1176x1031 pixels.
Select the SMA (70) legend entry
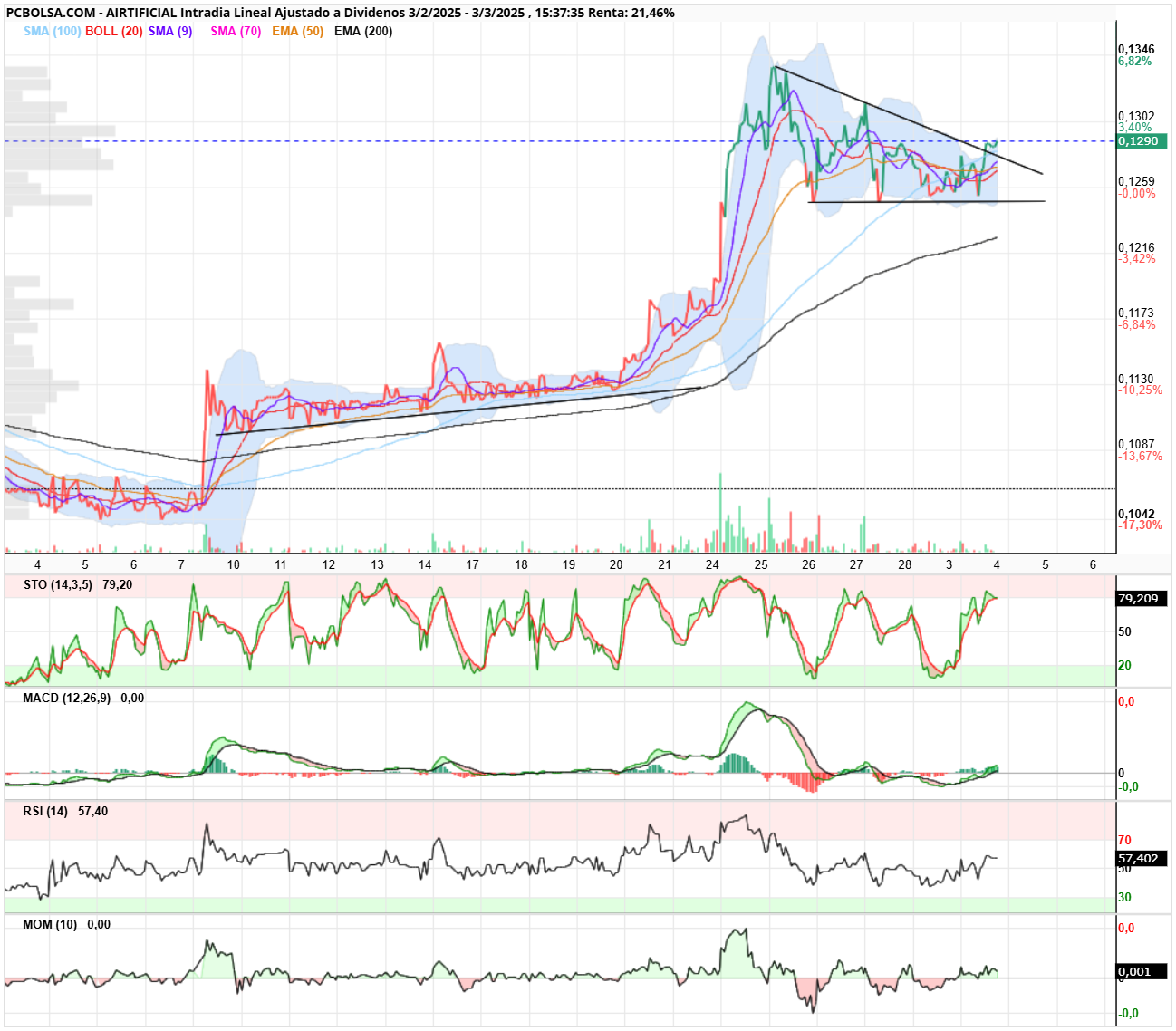click(x=236, y=31)
